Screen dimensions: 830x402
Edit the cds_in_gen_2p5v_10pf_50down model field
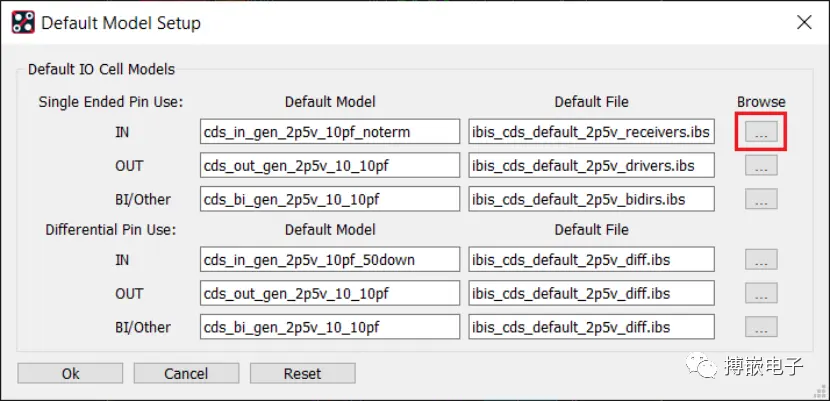330,260
